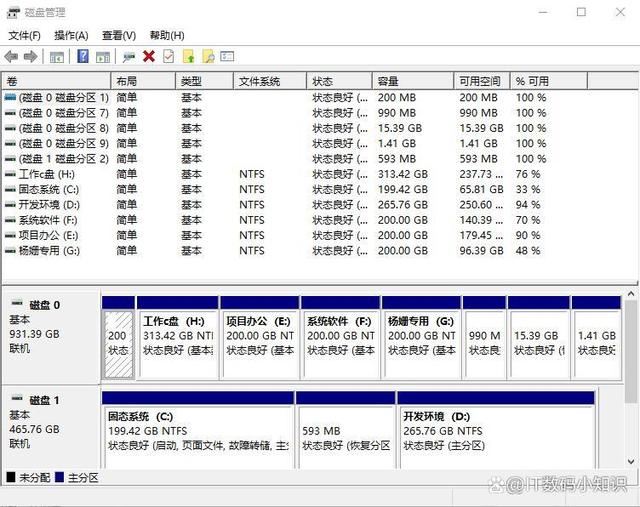Sort by the 可用空间 column header

pos(482,81)
